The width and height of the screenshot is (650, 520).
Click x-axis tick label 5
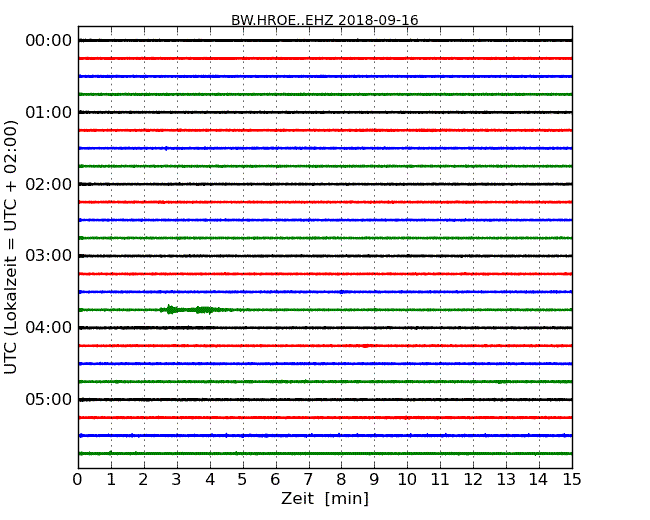[x=243, y=480]
